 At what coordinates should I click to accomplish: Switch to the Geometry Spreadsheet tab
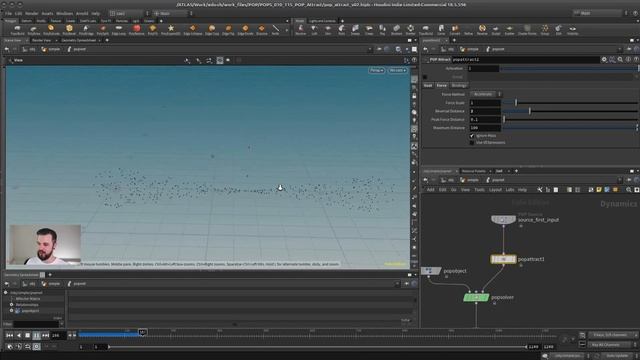tap(79, 40)
